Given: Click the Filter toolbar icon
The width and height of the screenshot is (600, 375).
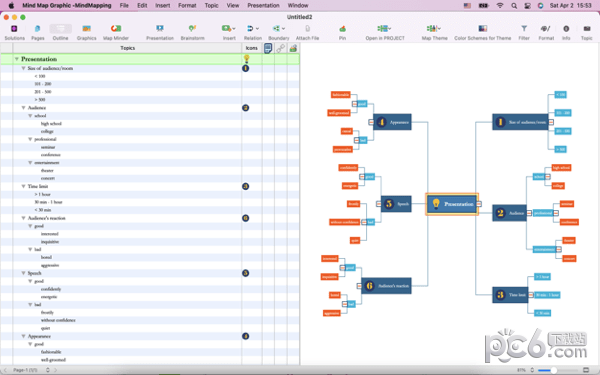Looking at the screenshot, I should point(524,29).
